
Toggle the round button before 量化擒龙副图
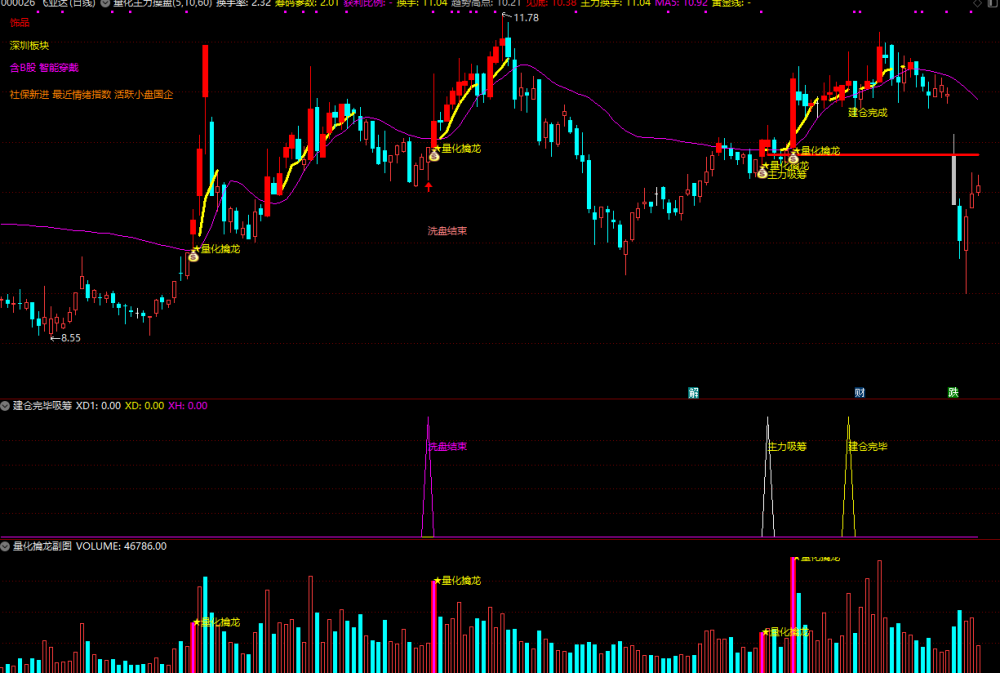(x=5, y=547)
